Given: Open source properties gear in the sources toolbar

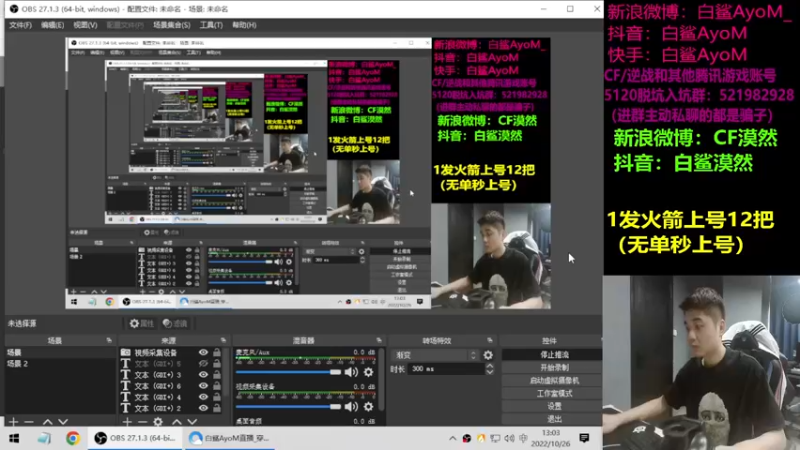Looking at the screenshot, I should click(158, 422).
